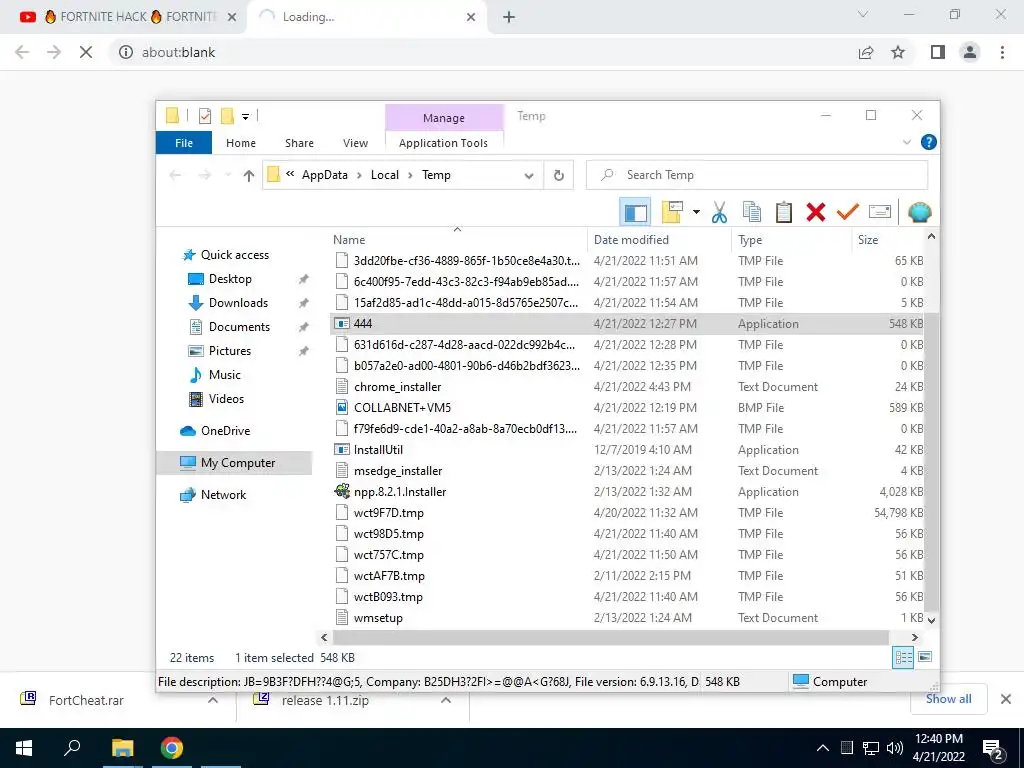The height and width of the screenshot is (768, 1024).
Task: Select the chrome_installer text document
Action: coord(628,387)
